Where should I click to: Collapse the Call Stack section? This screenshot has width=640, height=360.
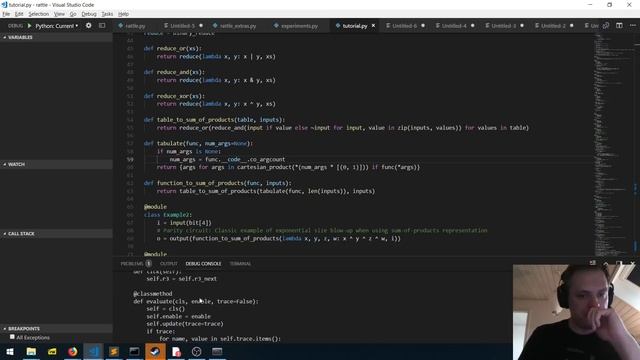coord(56,233)
